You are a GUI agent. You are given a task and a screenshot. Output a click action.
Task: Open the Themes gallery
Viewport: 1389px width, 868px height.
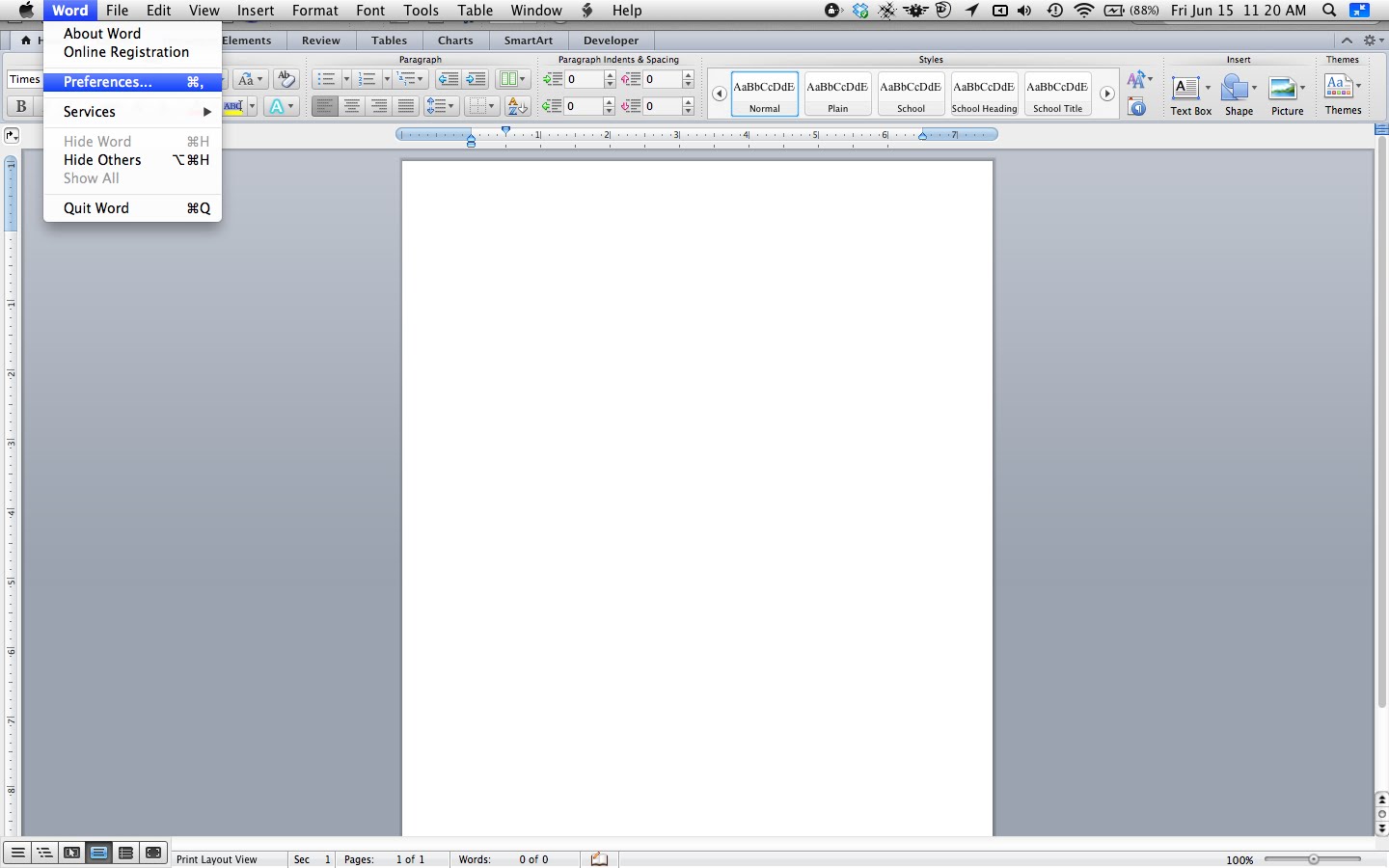point(1344,94)
